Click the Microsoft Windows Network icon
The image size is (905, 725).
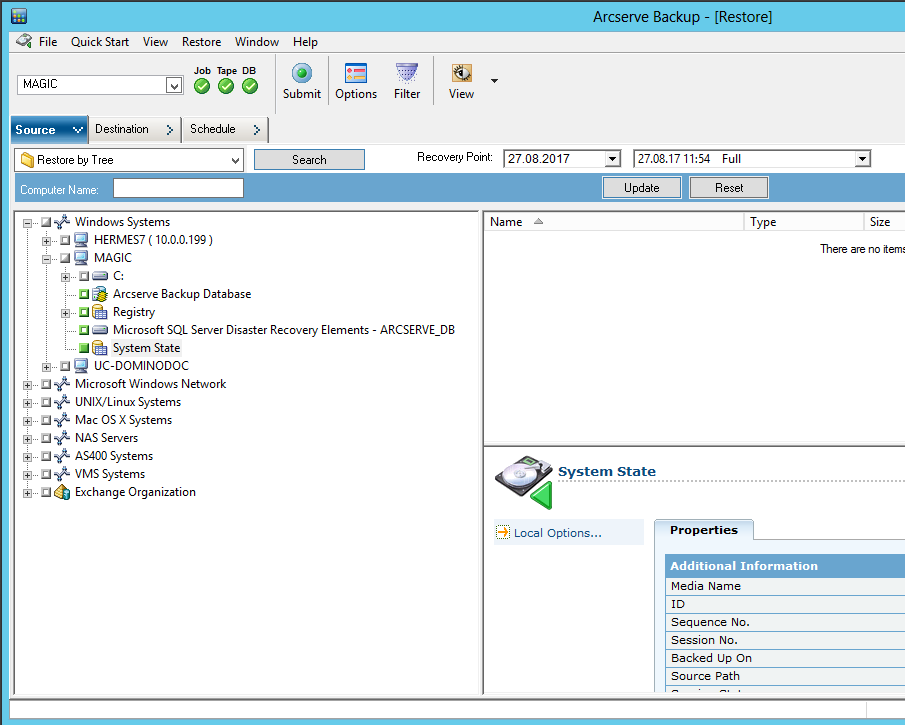pyautogui.click(x=62, y=384)
